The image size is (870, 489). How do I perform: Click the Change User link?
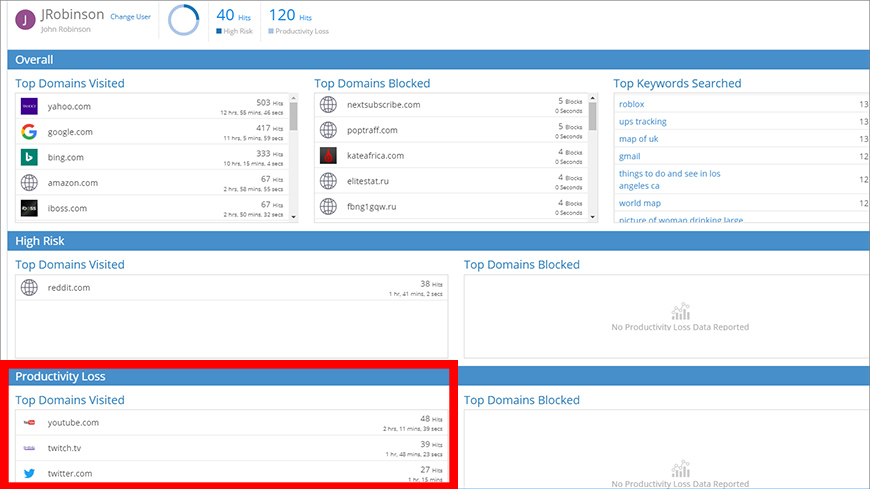(130, 17)
